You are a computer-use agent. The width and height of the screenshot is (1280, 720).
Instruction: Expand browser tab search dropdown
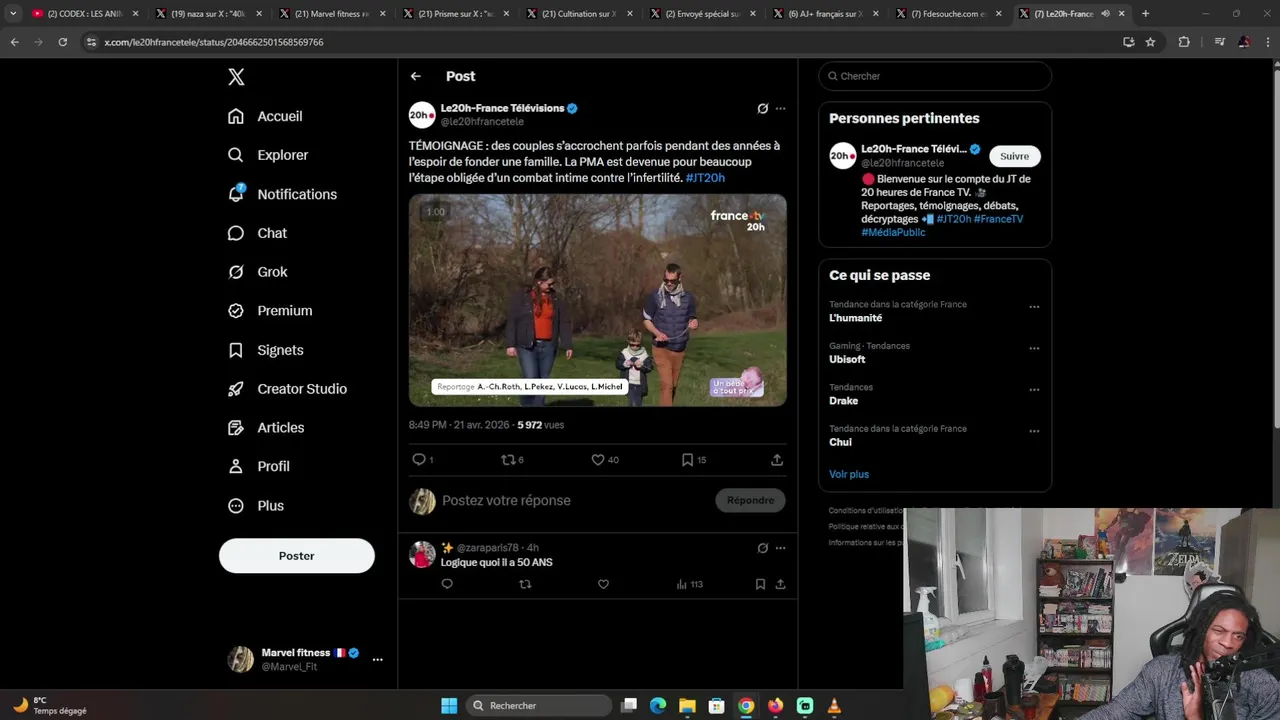click(x=13, y=14)
